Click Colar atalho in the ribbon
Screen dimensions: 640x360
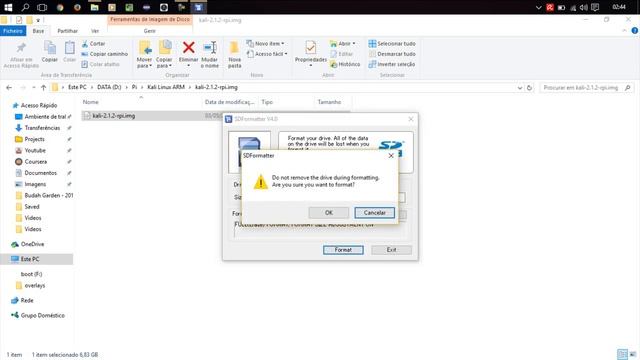click(x=100, y=64)
